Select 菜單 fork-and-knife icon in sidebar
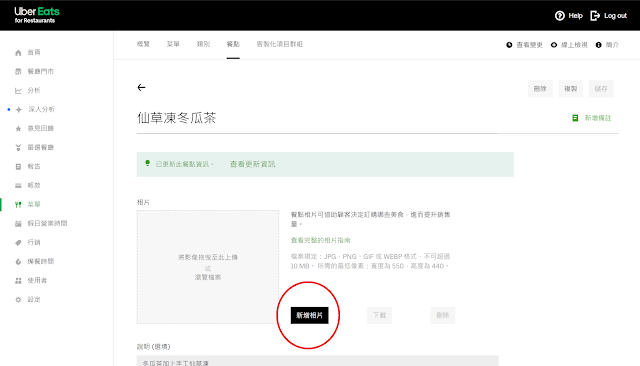The image size is (640, 366). pyautogui.click(x=18, y=204)
